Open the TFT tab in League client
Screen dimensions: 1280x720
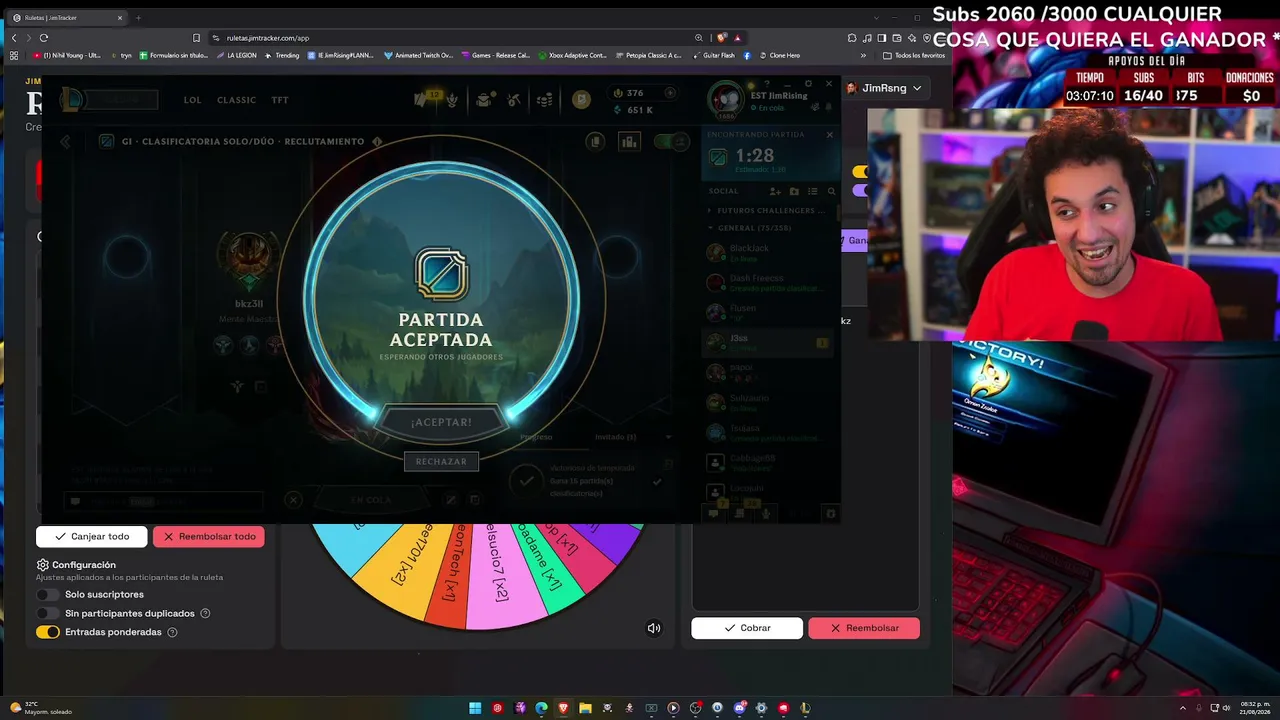click(280, 100)
